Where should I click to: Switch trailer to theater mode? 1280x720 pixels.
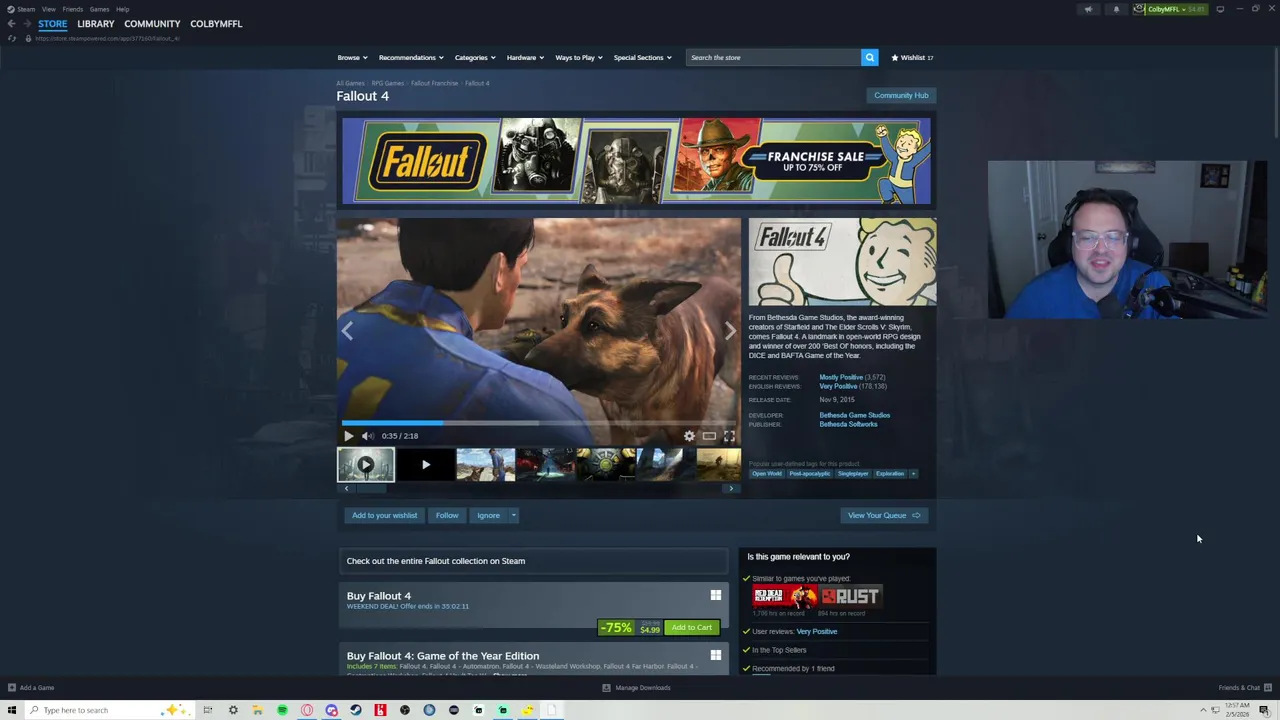pos(709,436)
